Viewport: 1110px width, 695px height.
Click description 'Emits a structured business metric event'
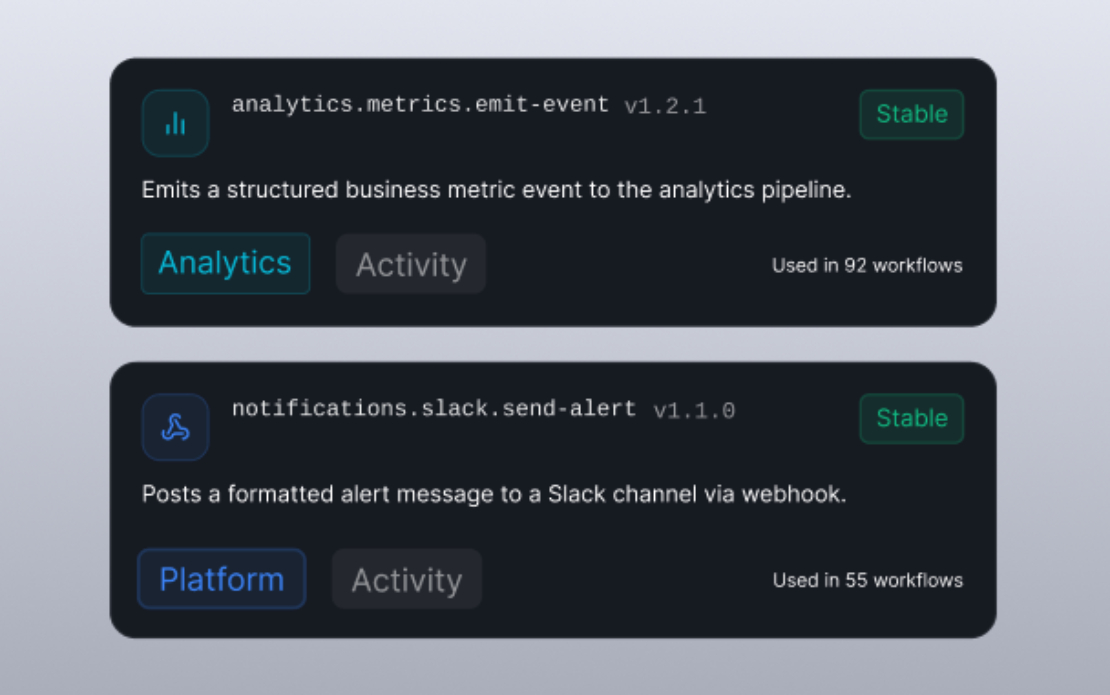click(496, 190)
